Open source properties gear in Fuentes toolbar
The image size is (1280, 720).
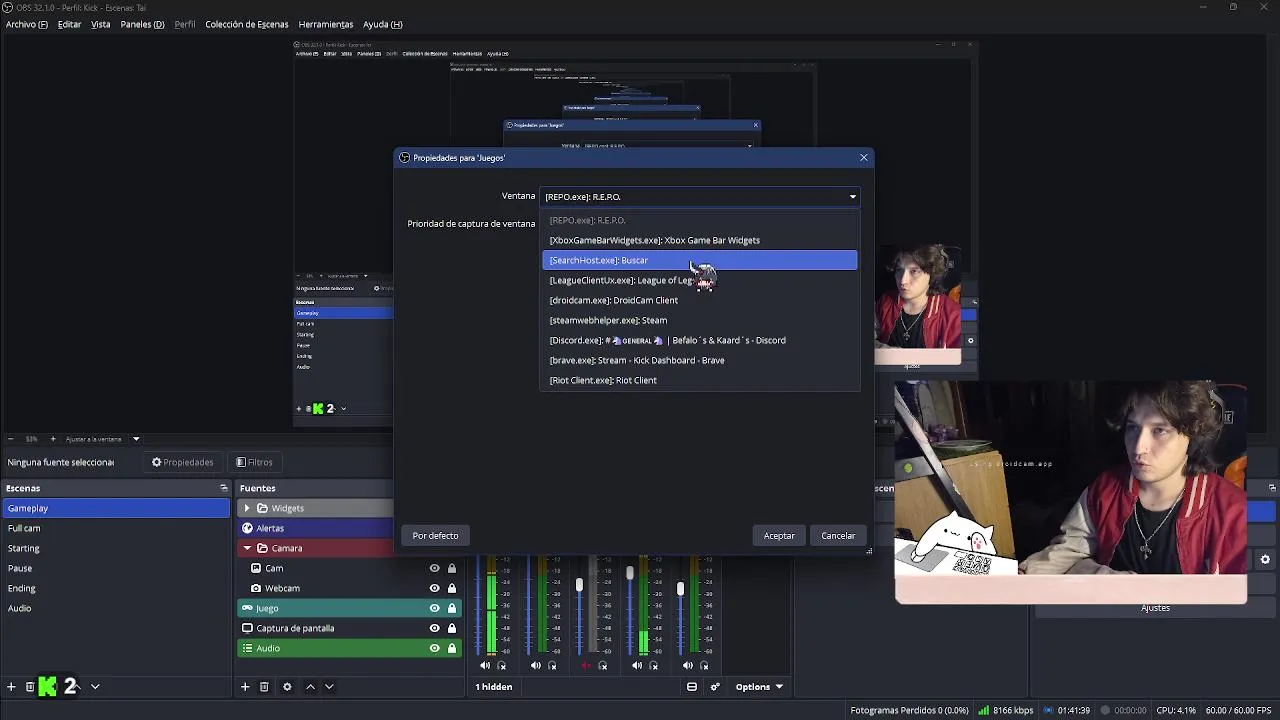point(287,687)
